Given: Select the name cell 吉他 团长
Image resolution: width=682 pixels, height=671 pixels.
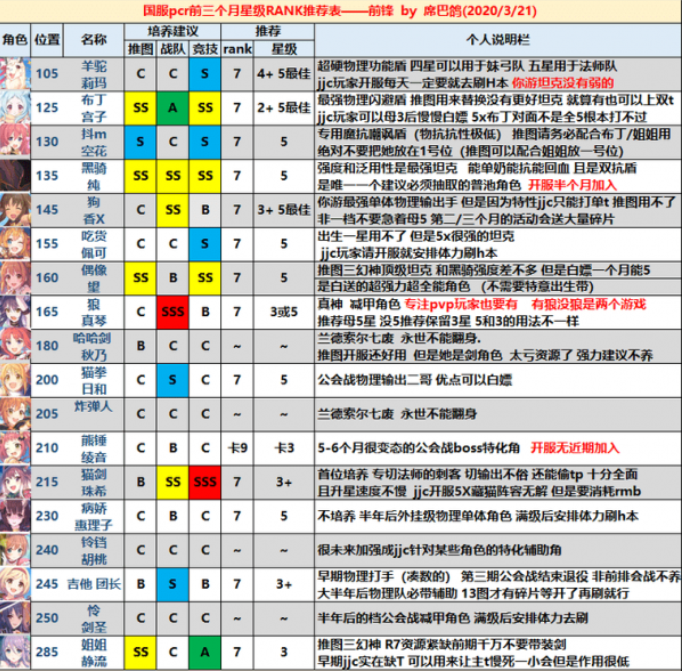Looking at the screenshot, I should (x=94, y=584).
